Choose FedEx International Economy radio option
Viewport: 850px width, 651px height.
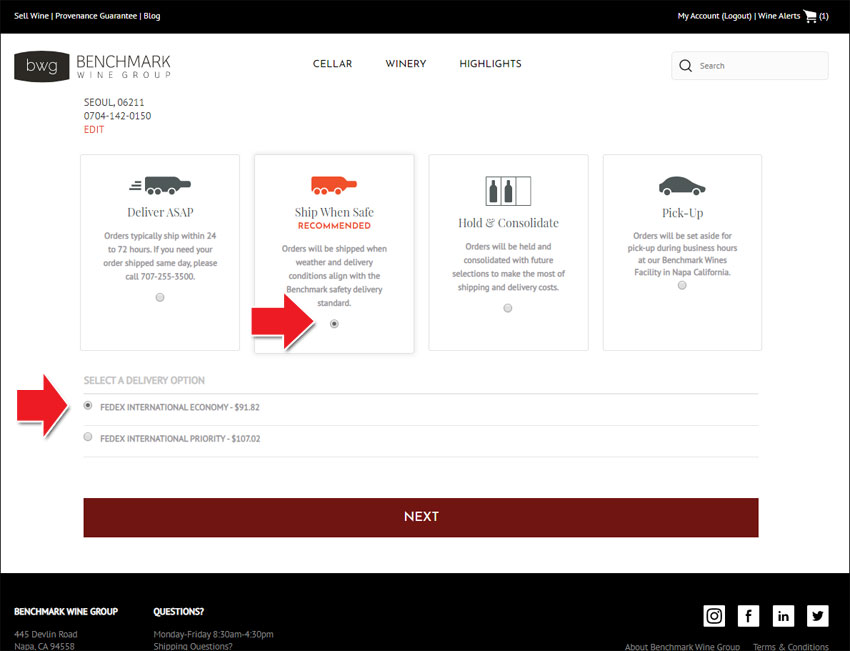(88, 405)
